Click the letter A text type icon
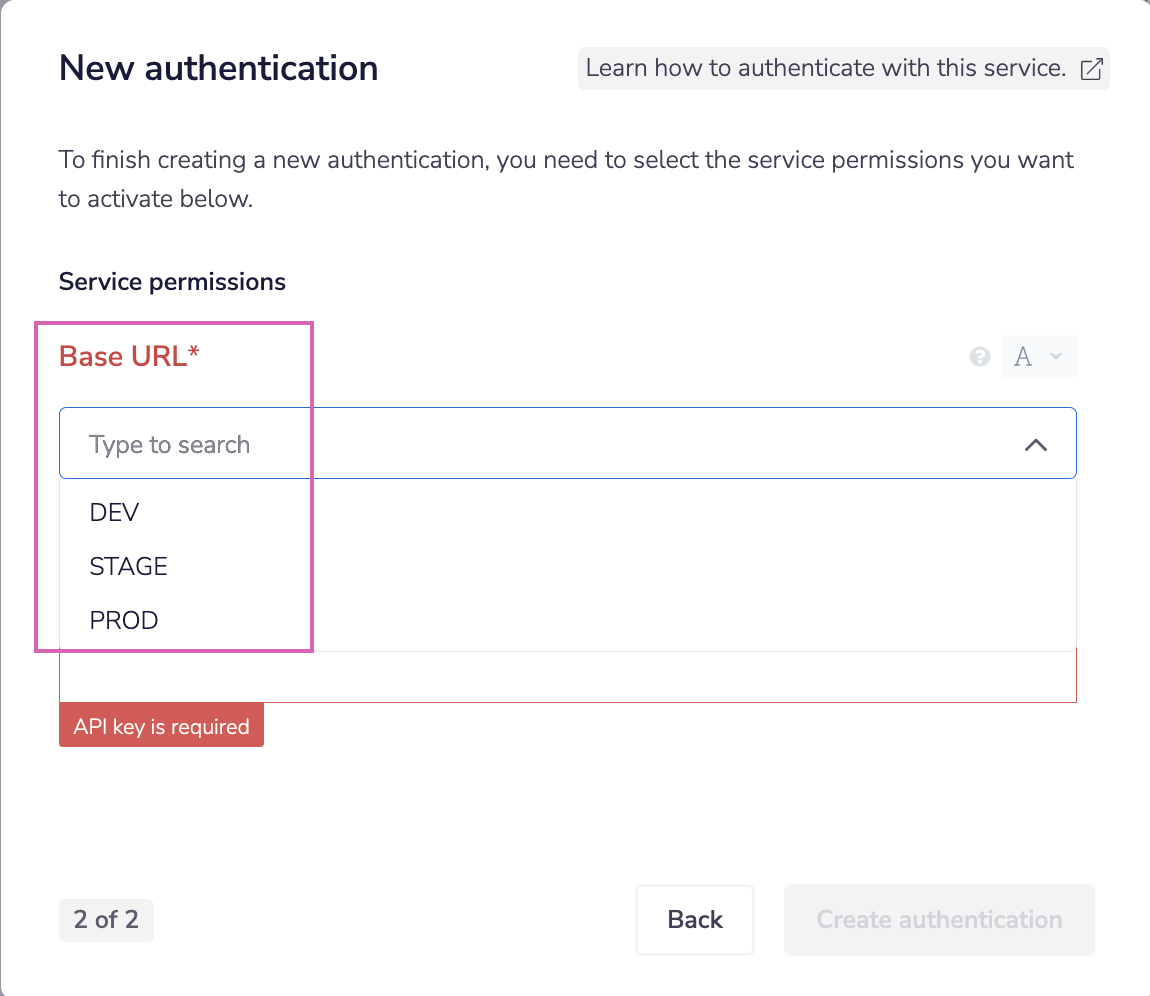 click(x=1022, y=357)
